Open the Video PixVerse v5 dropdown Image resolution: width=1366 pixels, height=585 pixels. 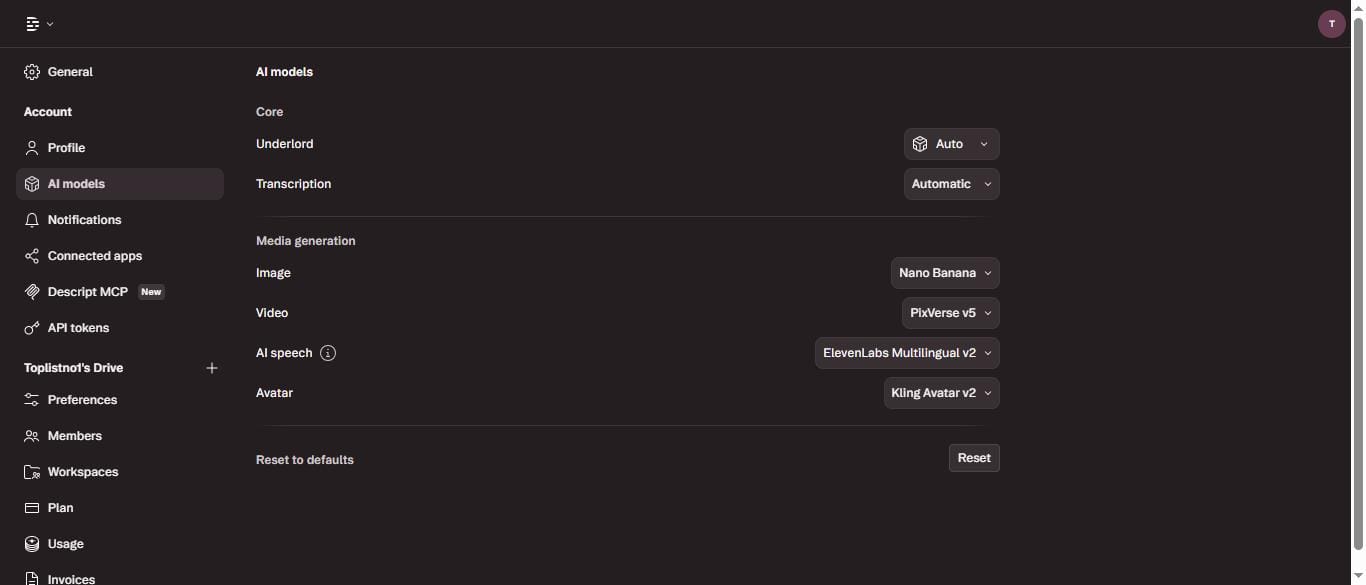(950, 313)
